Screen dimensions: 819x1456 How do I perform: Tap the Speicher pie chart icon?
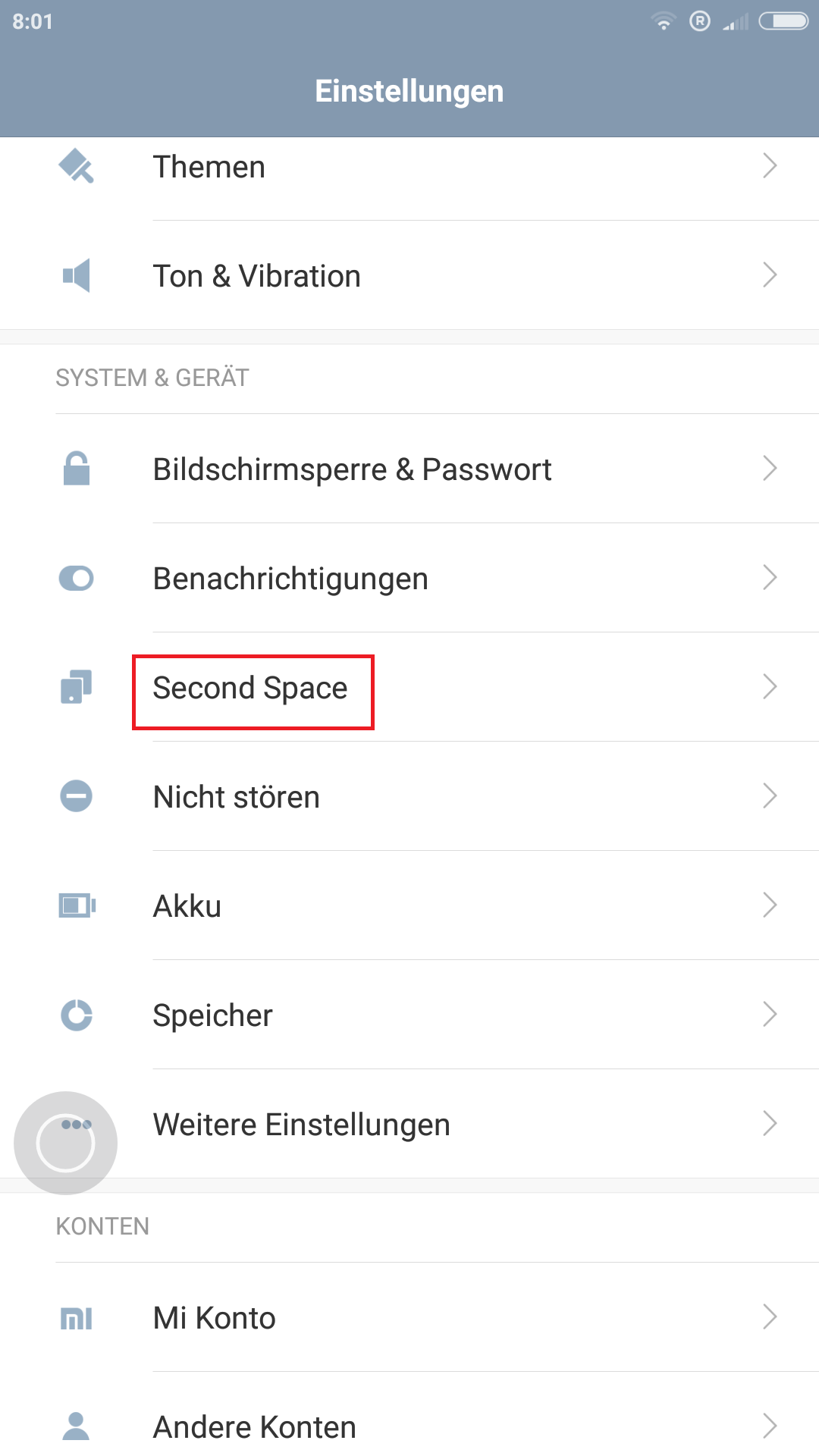[76, 1015]
